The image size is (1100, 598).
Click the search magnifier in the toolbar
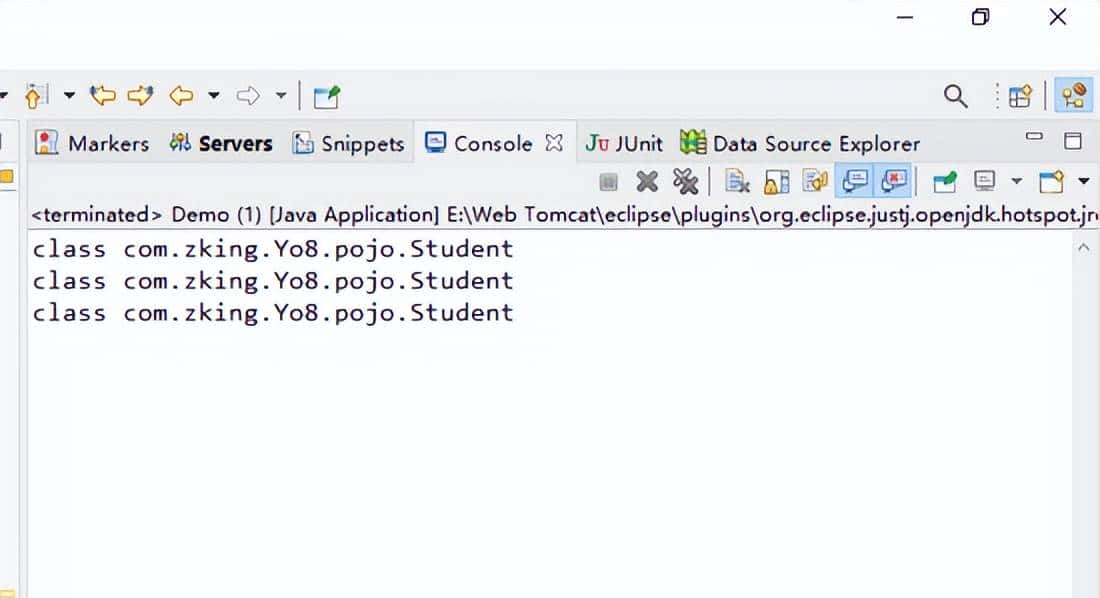(955, 96)
